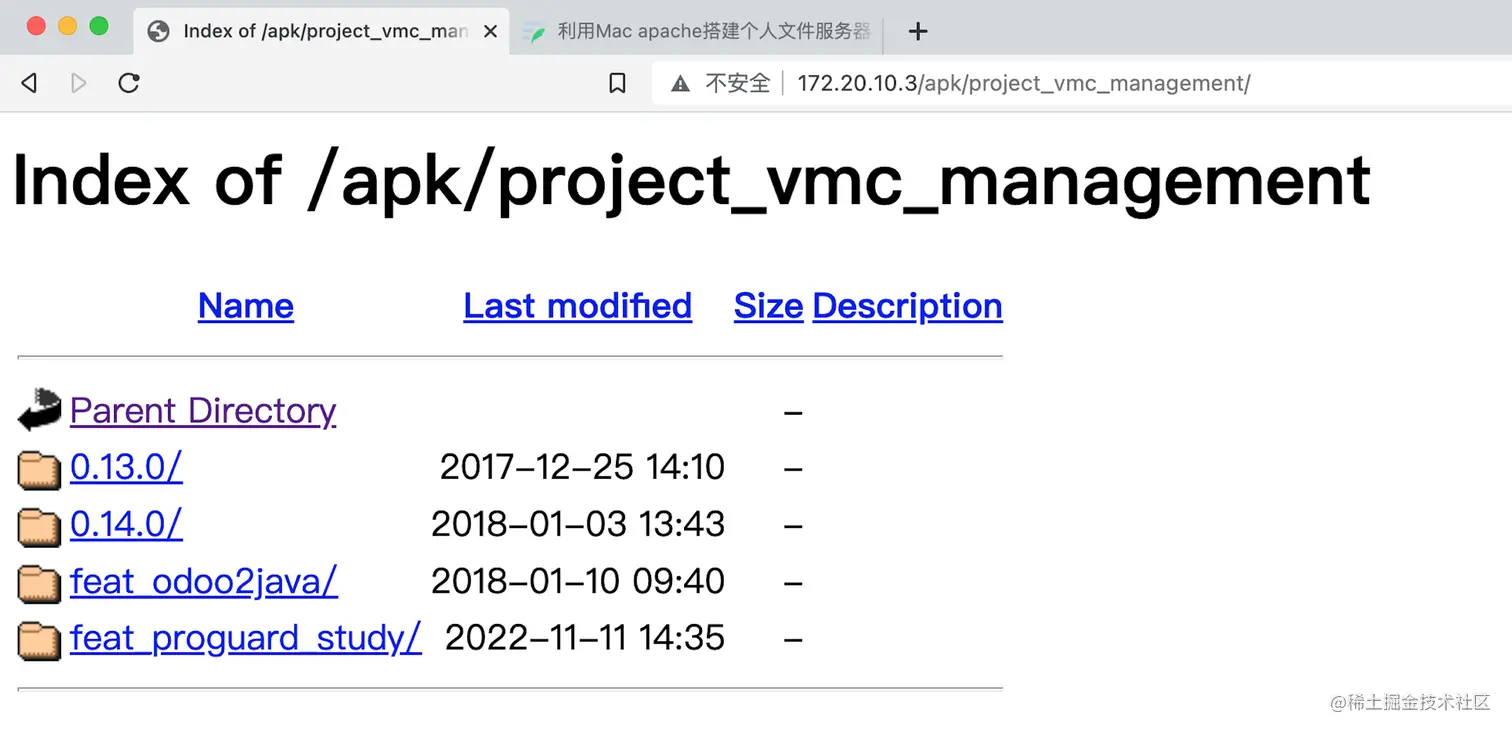Screen dimensions: 1512x734
Task: Open the 0.14.0/ directory link
Action: click(126, 525)
